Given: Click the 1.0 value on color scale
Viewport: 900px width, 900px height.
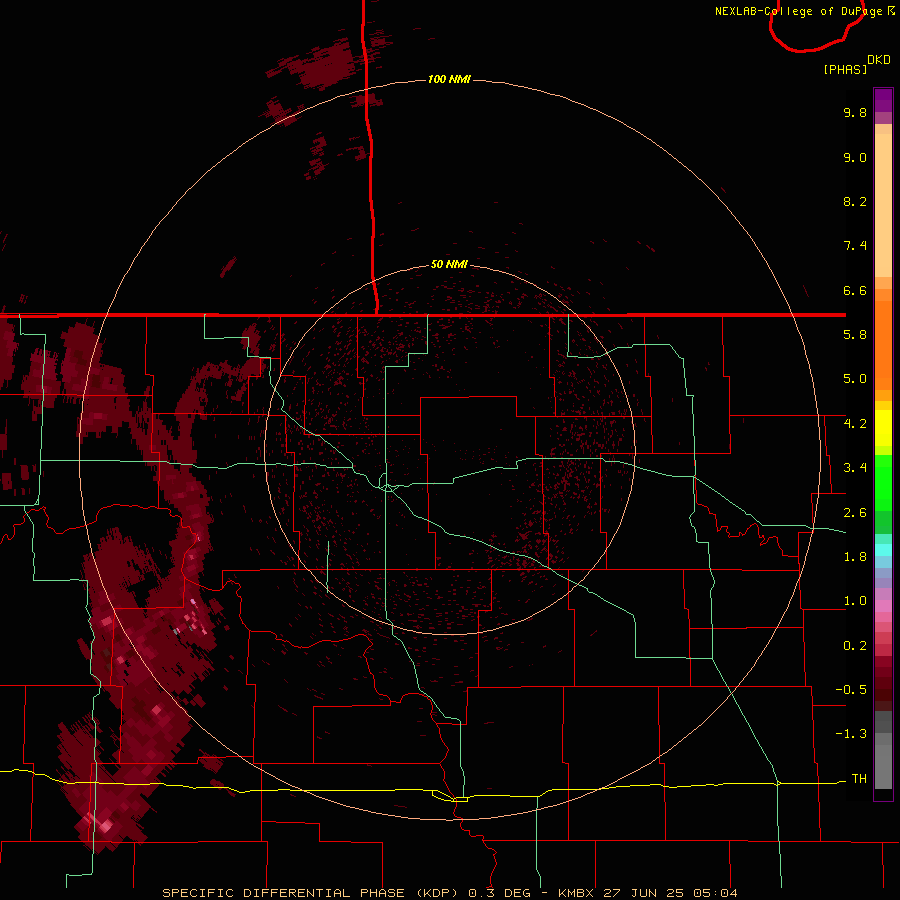Looking at the screenshot, I should pos(855,601).
